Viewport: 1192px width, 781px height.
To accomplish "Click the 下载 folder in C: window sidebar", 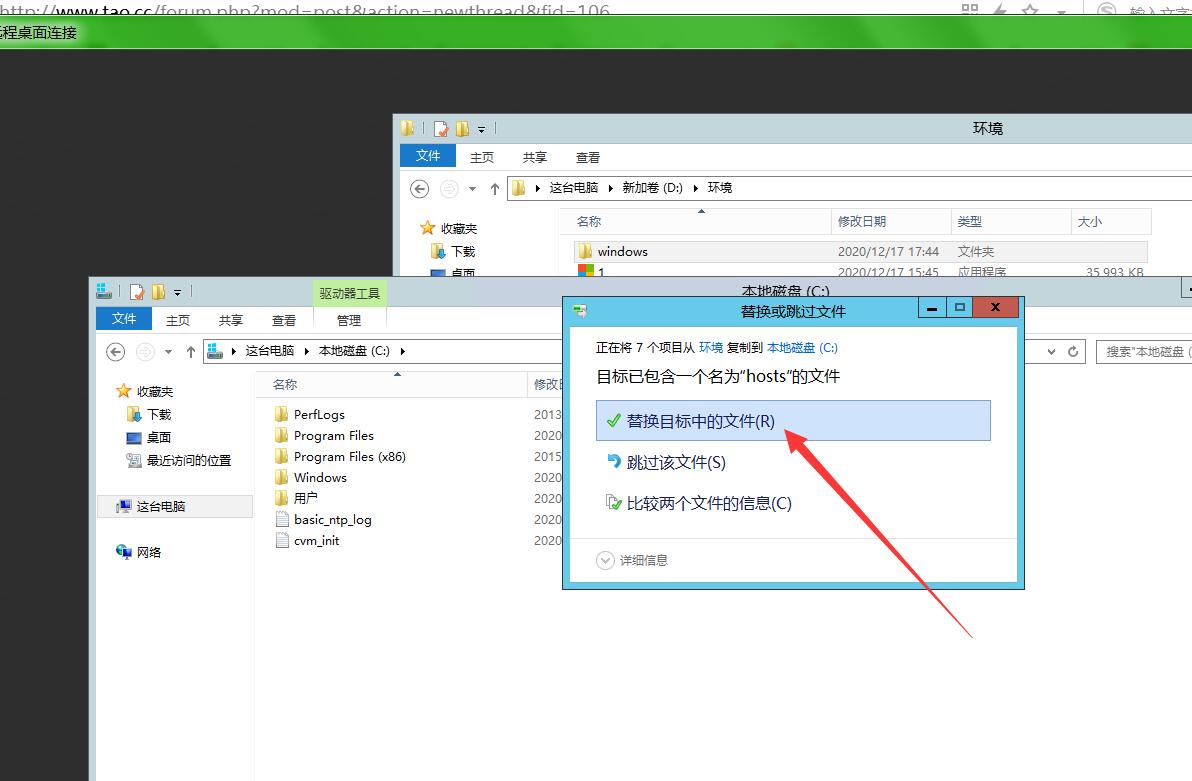I will pyautogui.click(x=158, y=414).
